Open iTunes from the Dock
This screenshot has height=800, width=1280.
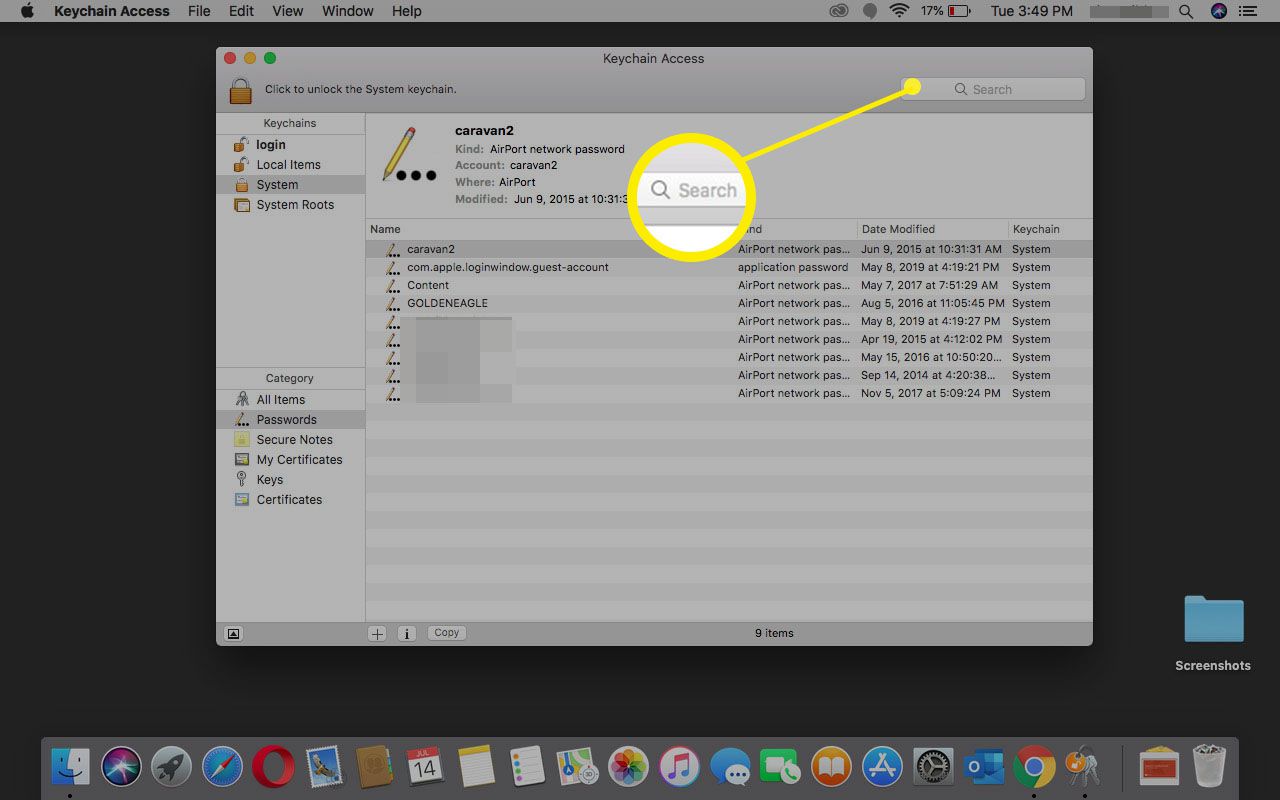(x=680, y=768)
